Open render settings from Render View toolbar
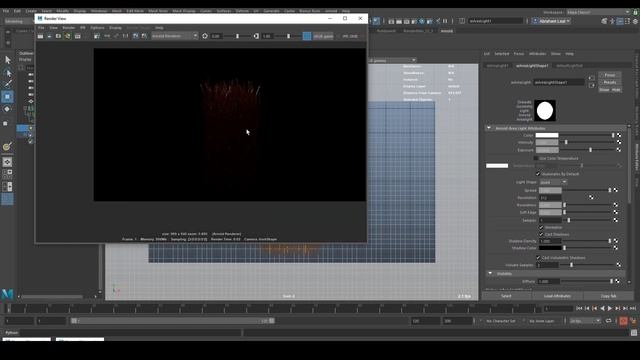This screenshot has height=360, width=640. pyautogui.click(x=97, y=36)
